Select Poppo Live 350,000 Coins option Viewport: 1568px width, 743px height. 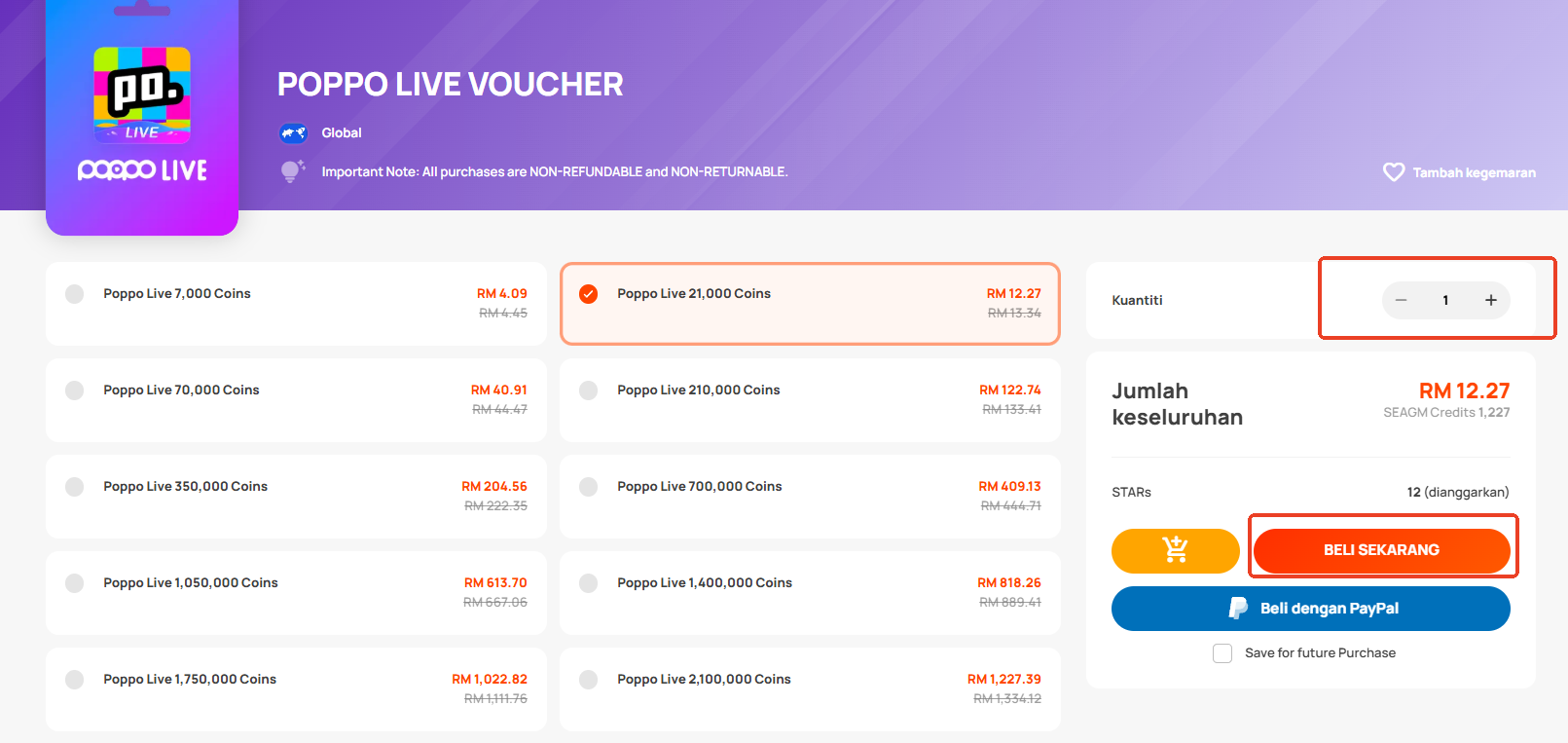click(x=296, y=497)
